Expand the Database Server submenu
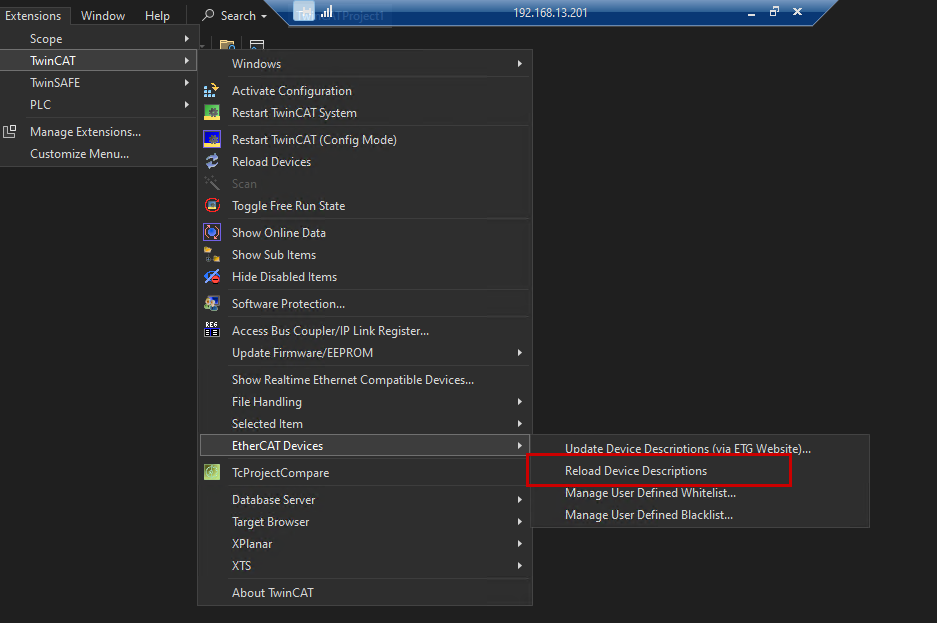This screenshot has width=937, height=623. (x=365, y=499)
